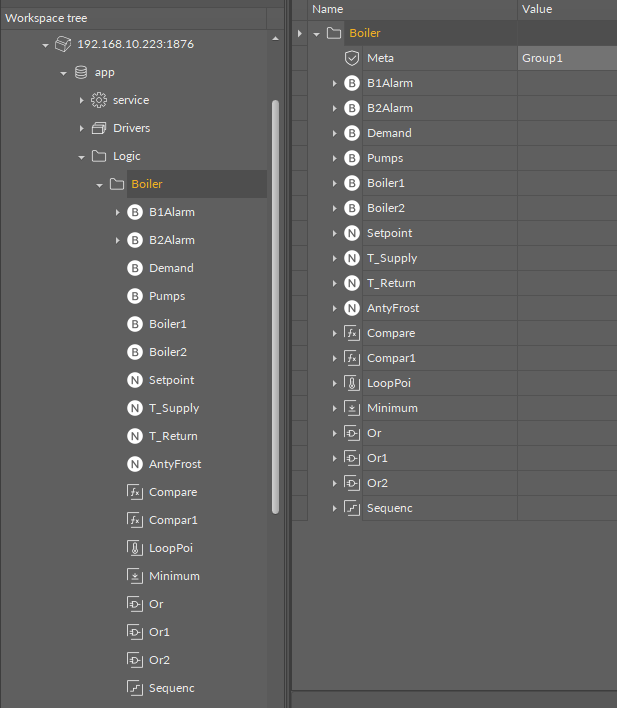Select the AntyFrost row in right panel
This screenshot has height=708, width=617.
(393, 308)
